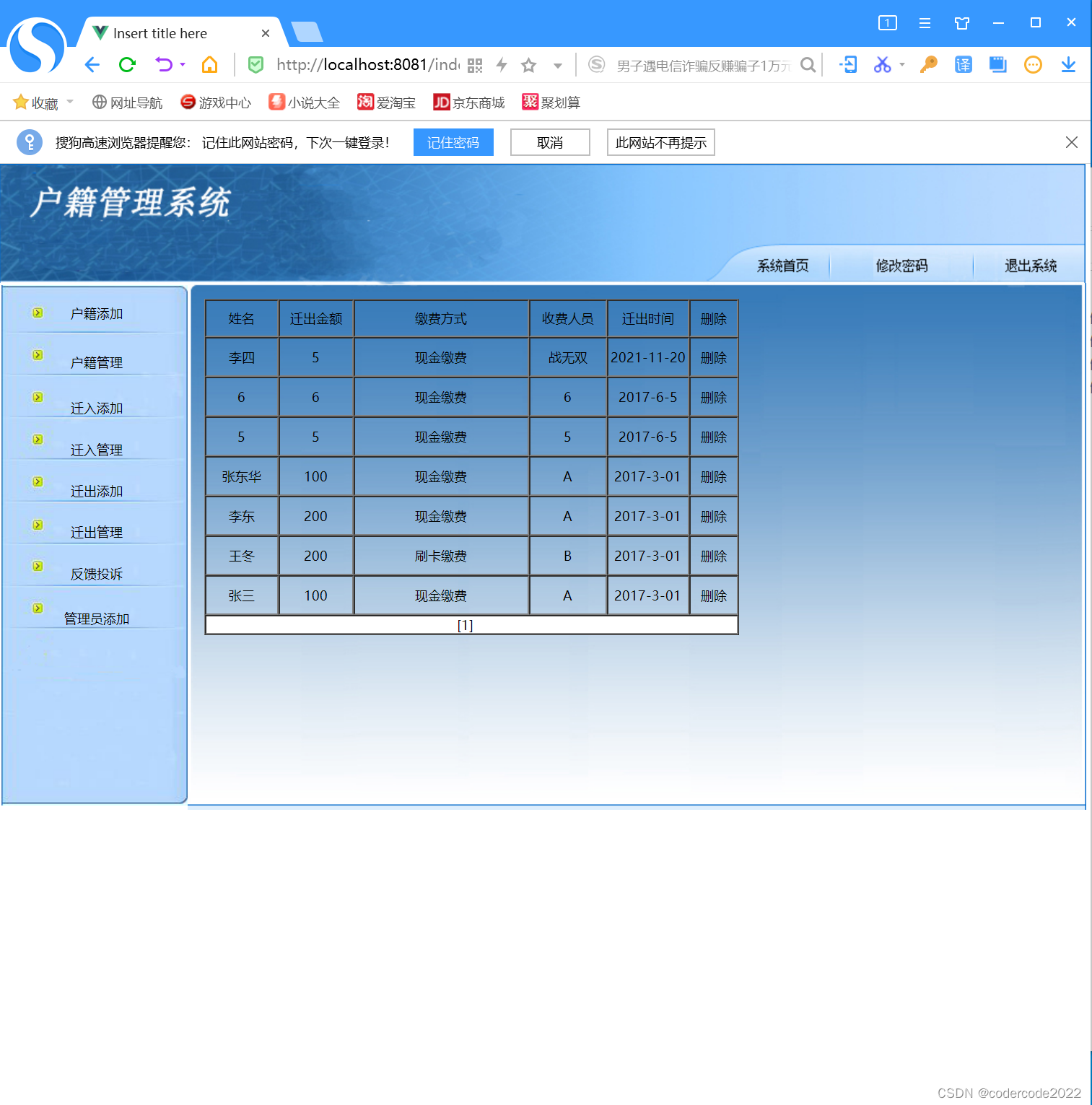Screen dimensions: 1092x1105
Task: Click the translate icon
Action: pos(963,64)
